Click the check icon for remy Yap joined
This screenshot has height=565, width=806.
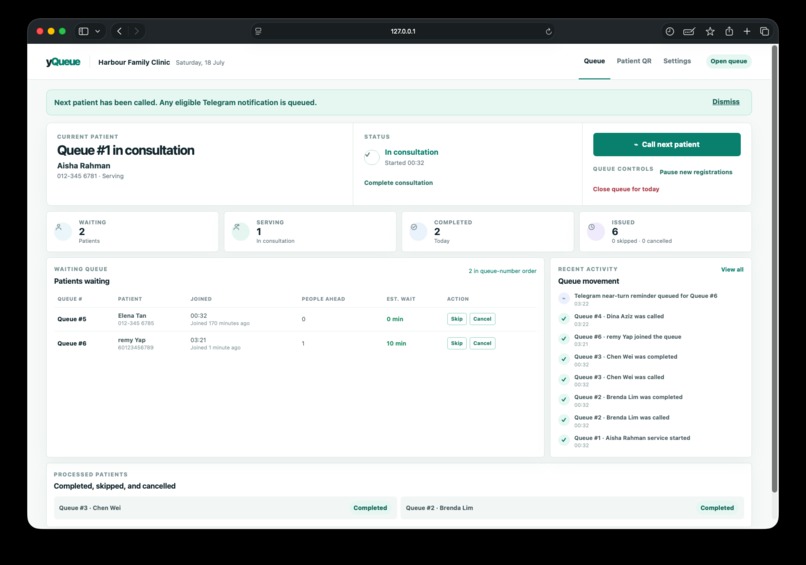click(564, 339)
